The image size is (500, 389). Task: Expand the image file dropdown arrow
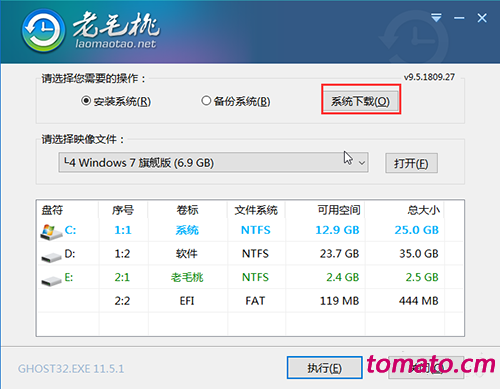click(362, 163)
